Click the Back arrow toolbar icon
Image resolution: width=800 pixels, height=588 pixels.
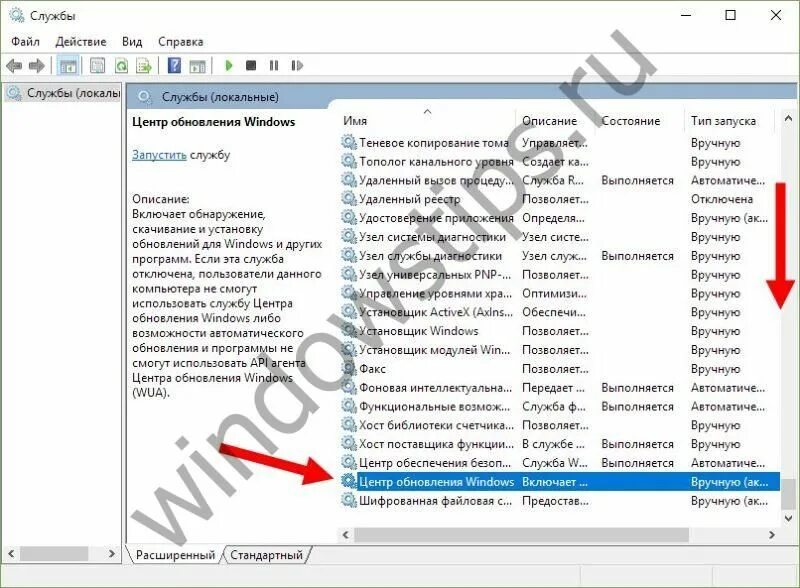click(x=14, y=66)
